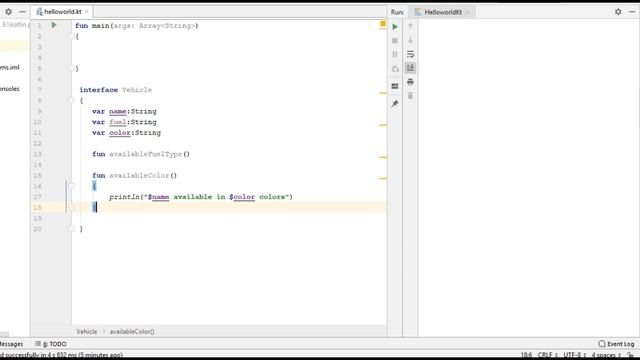Click the cursor position indicator in status bar
640x360 pixels.
526,355
